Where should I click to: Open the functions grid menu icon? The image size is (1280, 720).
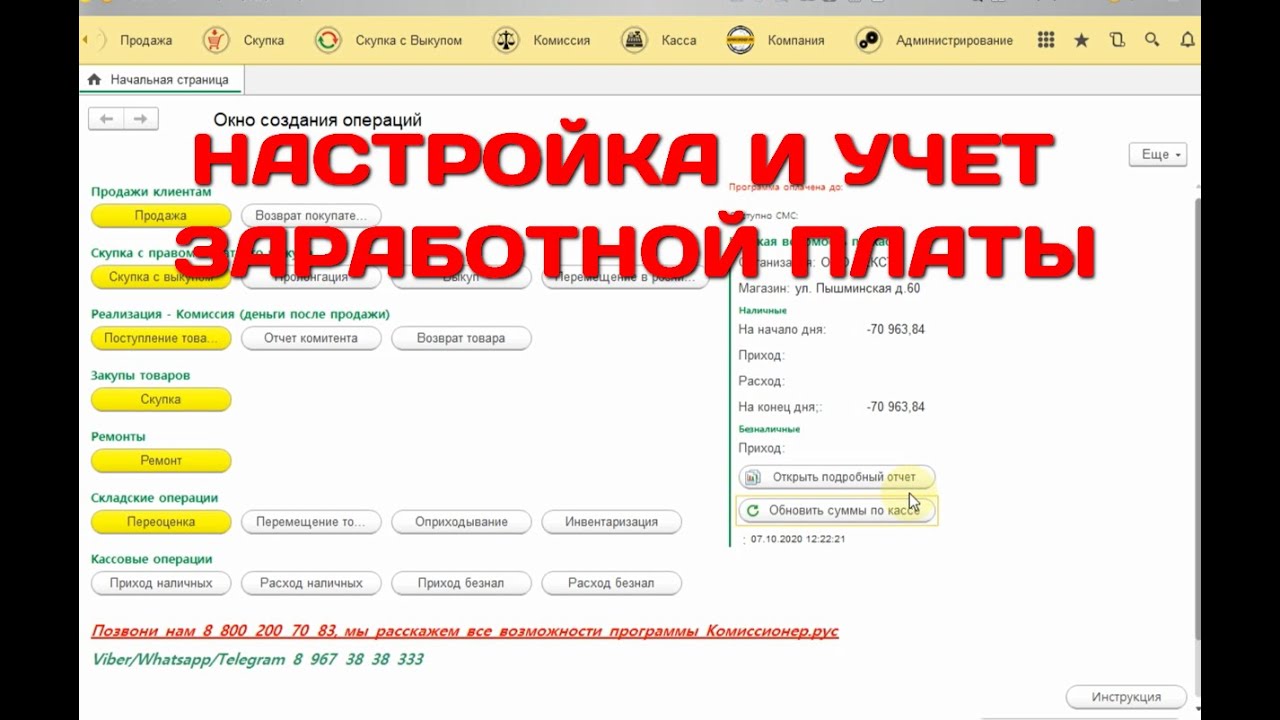point(1046,41)
